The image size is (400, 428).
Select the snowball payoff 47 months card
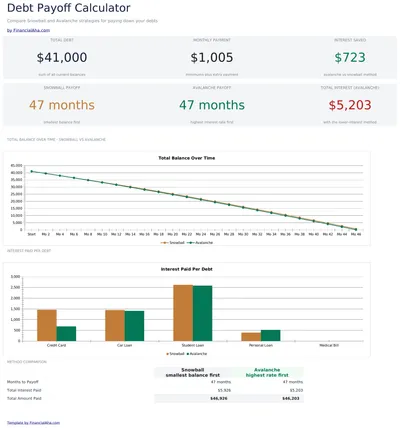(x=62, y=105)
